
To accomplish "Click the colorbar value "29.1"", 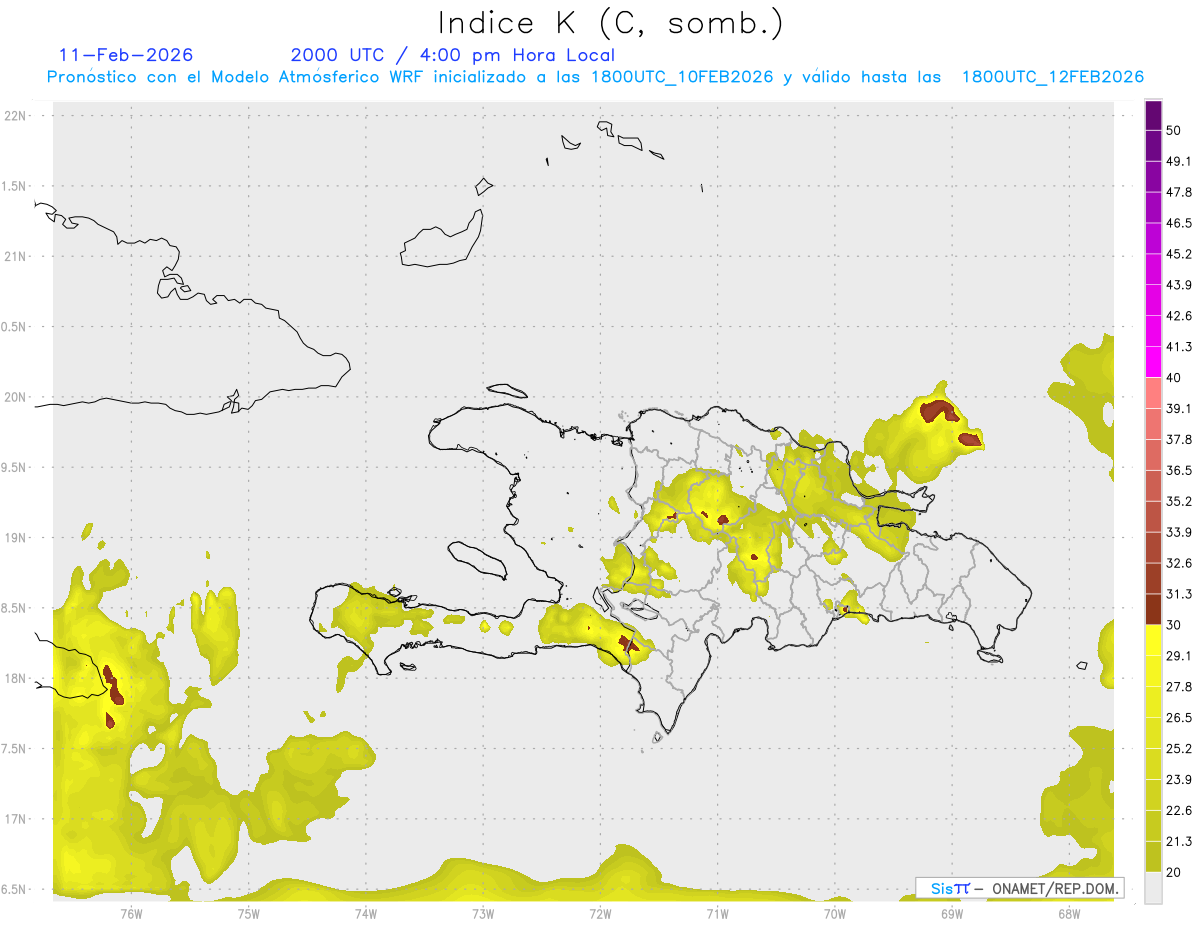I will 1179,655.
